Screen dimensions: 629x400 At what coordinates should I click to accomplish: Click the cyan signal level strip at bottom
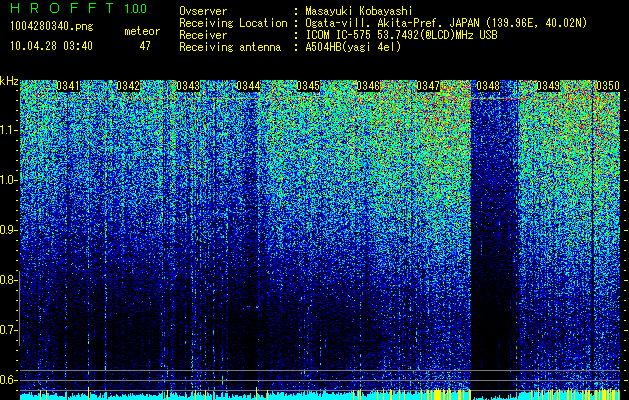click(320, 396)
